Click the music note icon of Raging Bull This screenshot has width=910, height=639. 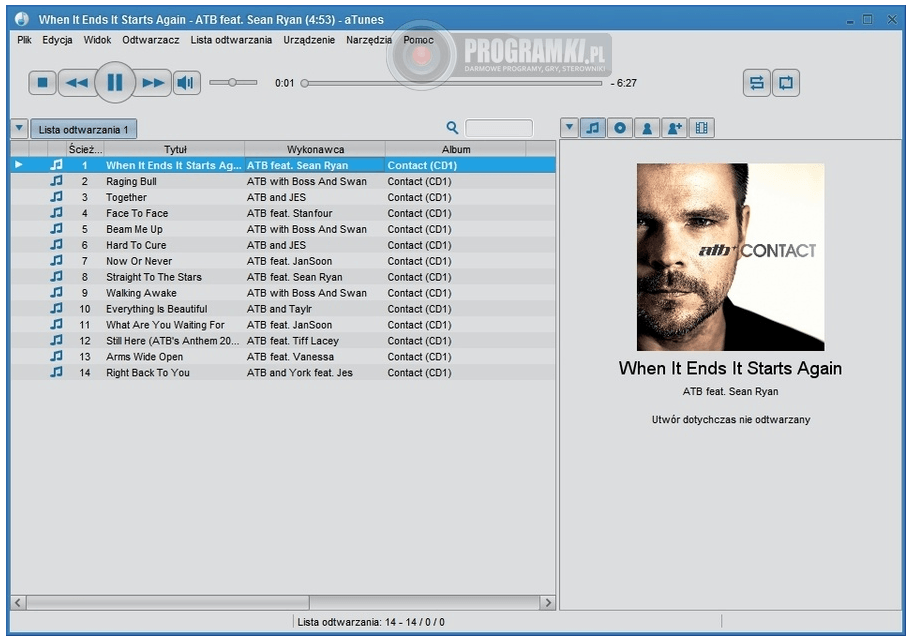point(56,181)
